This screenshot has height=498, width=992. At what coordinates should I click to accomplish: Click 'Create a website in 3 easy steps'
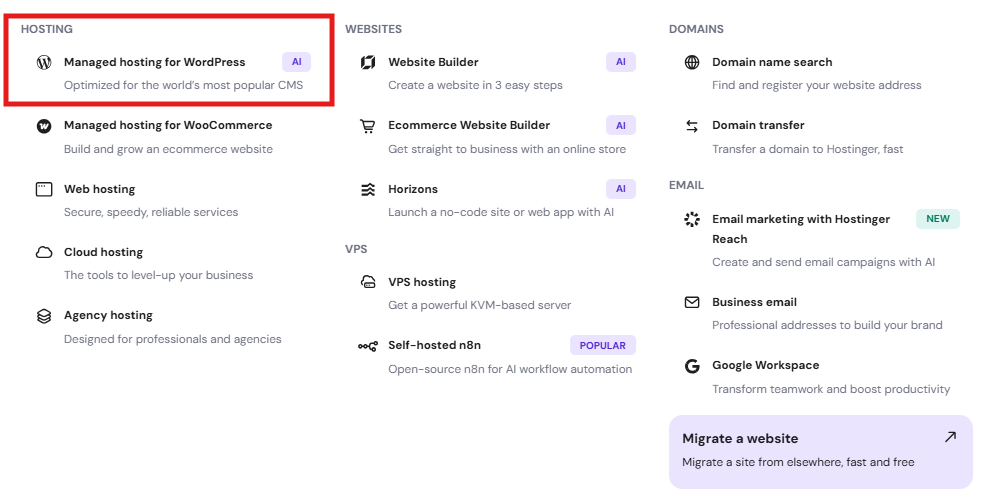(x=475, y=85)
